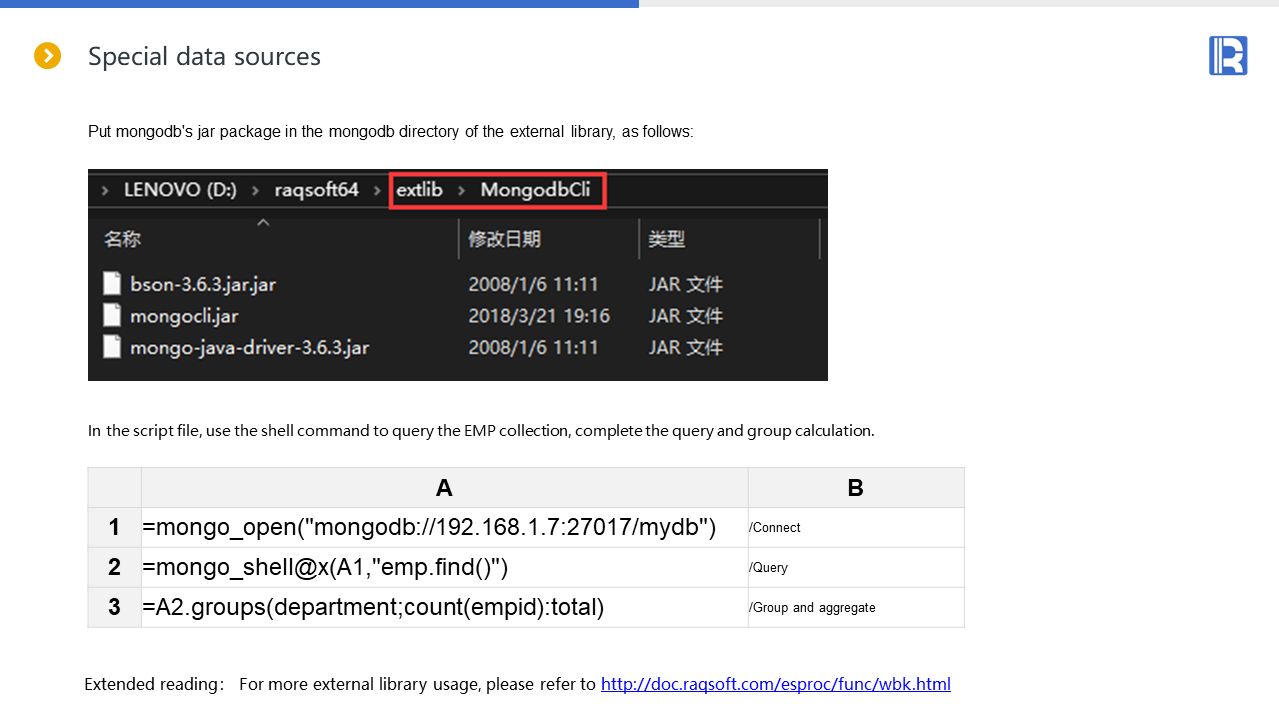The width and height of the screenshot is (1279, 720).
Task: Click the /Query comment cell
Action: coord(856,567)
